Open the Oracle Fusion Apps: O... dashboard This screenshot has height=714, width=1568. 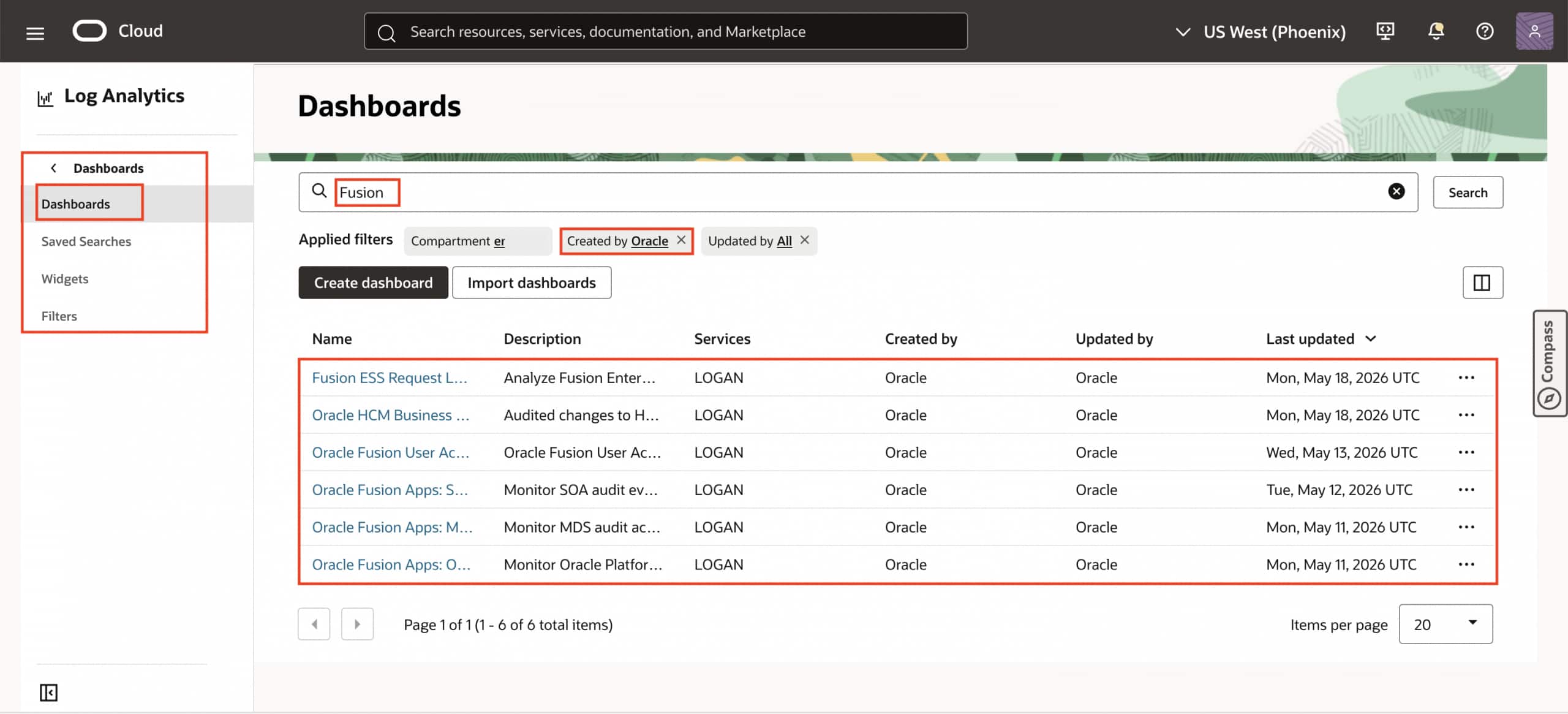391,564
